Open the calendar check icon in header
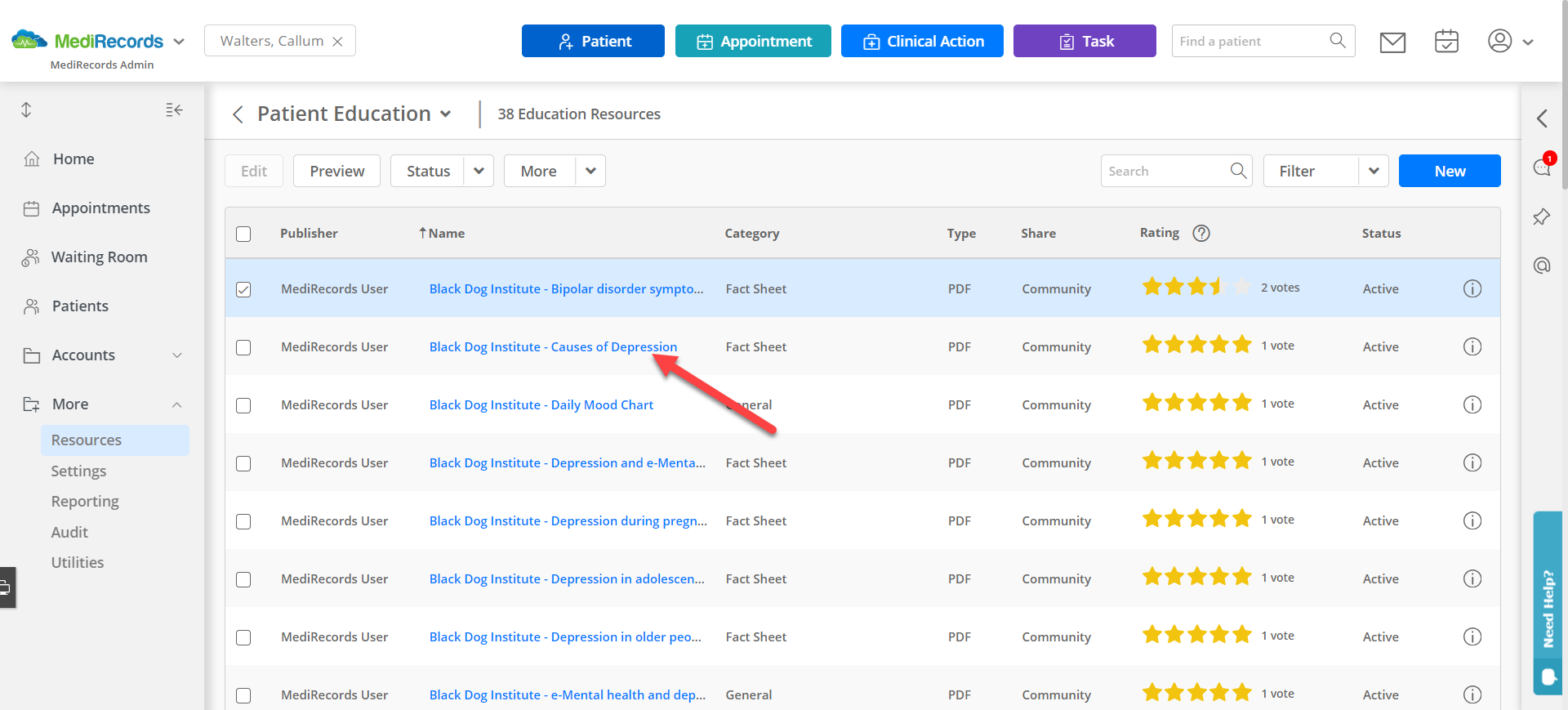 pyautogui.click(x=1446, y=41)
